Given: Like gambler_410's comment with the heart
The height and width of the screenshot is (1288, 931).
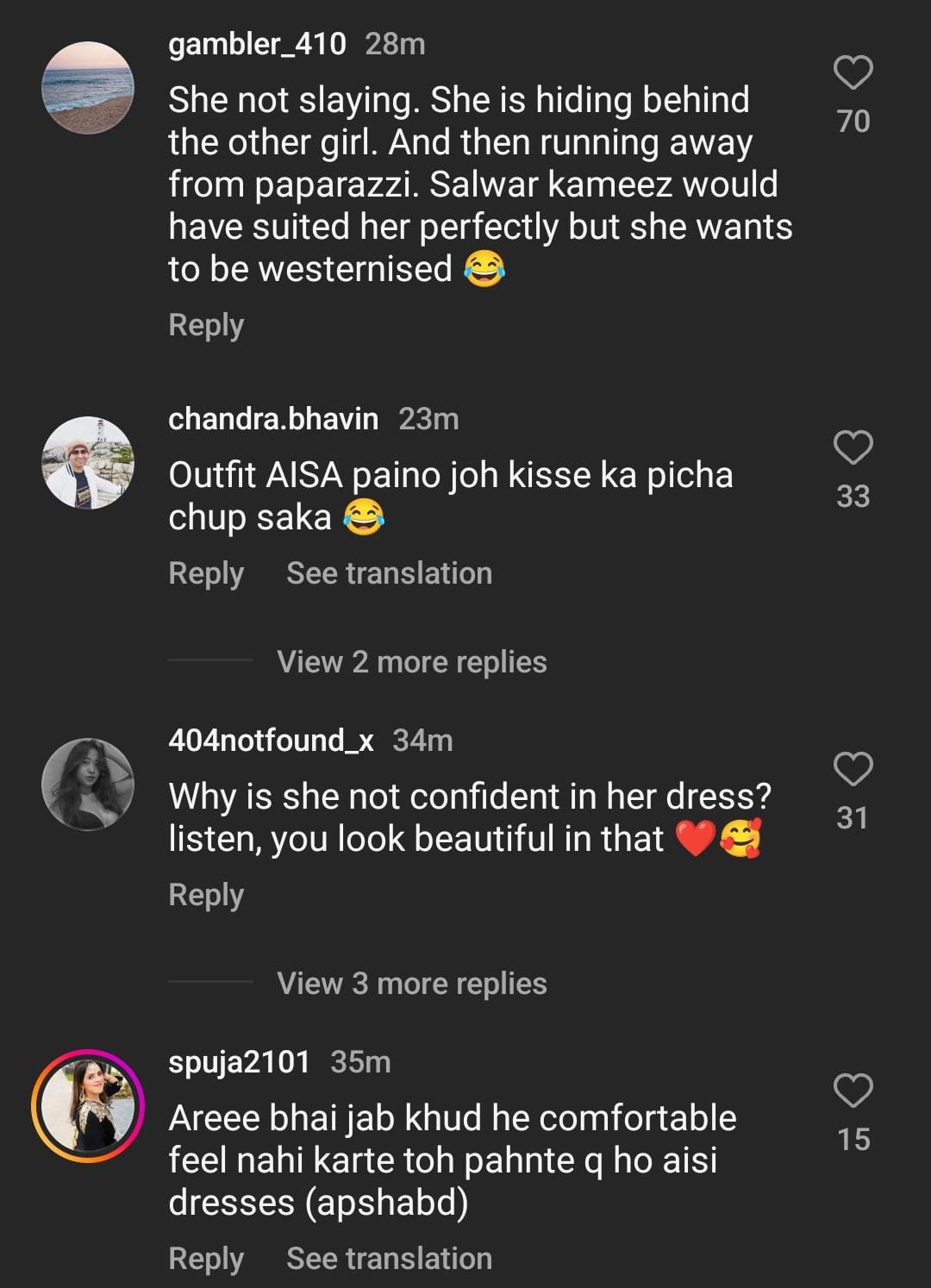Looking at the screenshot, I should [853, 72].
